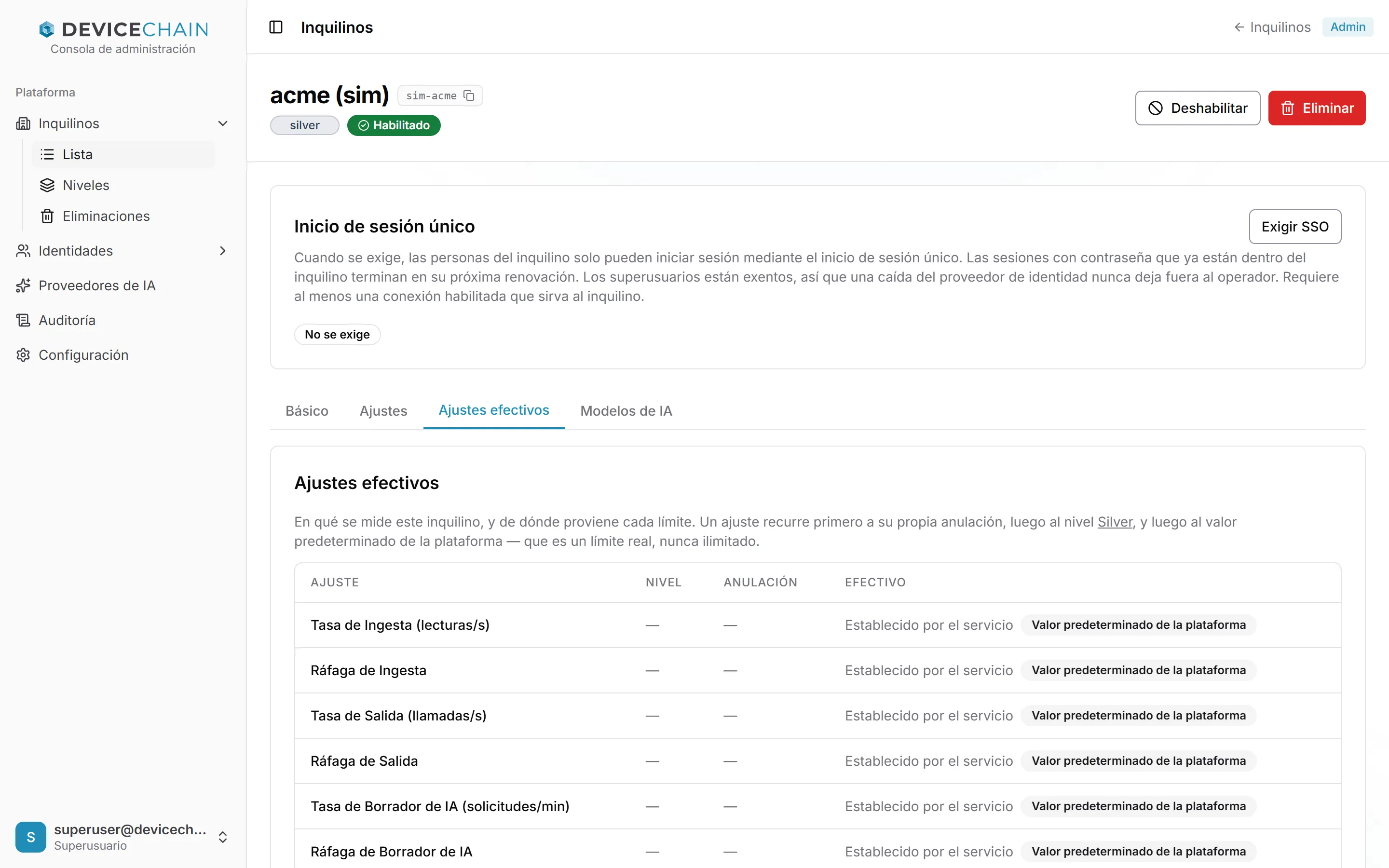Click the 'No se exige' badge
Image resolution: width=1389 pixels, height=868 pixels.
tap(337, 335)
